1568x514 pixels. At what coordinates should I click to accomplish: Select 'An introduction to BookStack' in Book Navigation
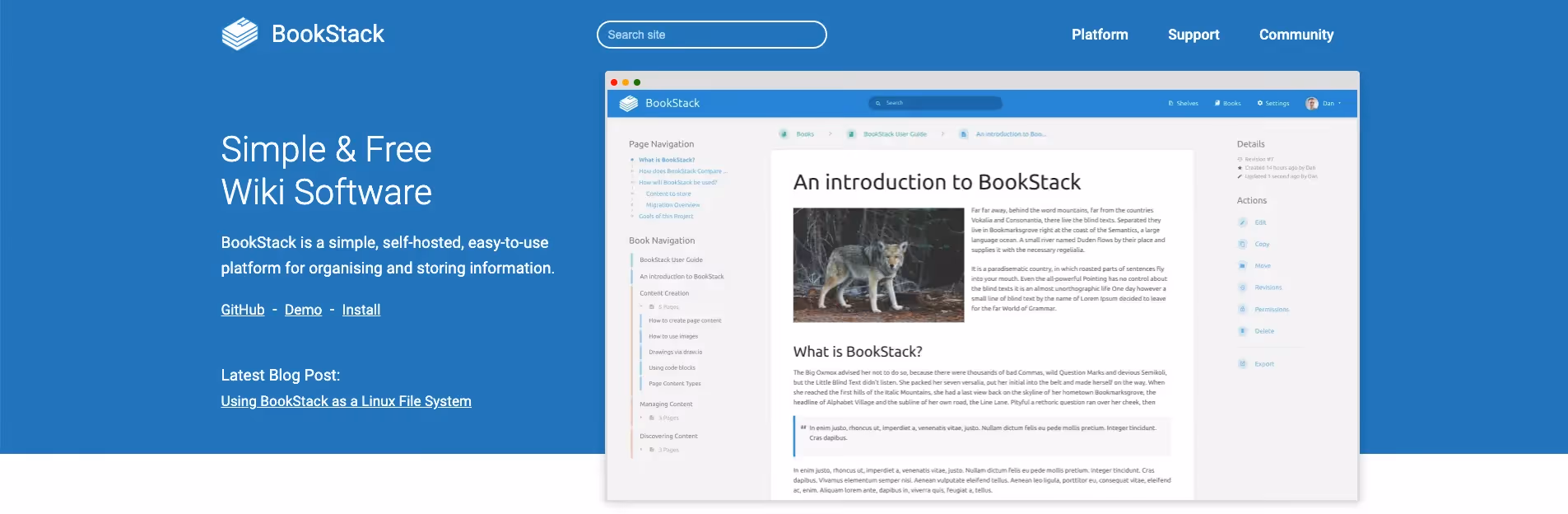[x=682, y=277]
